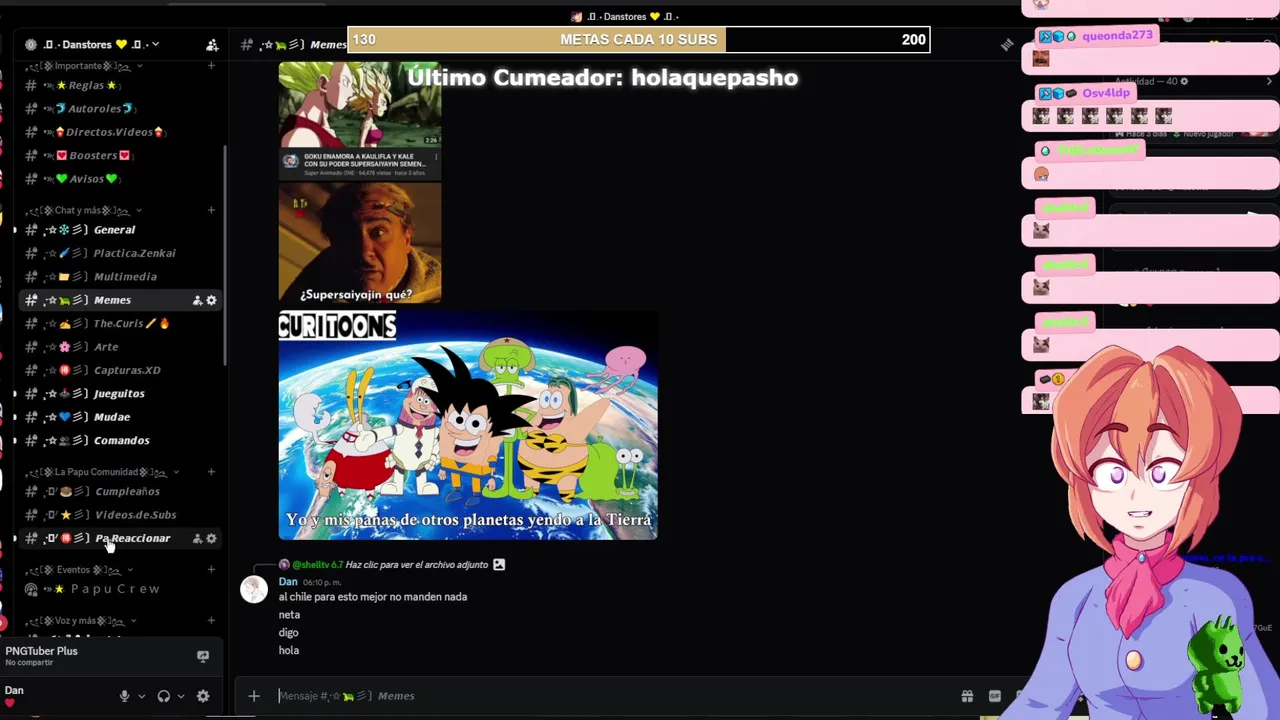
Task: Click attached file image icon in reply preview
Action: coord(499,564)
